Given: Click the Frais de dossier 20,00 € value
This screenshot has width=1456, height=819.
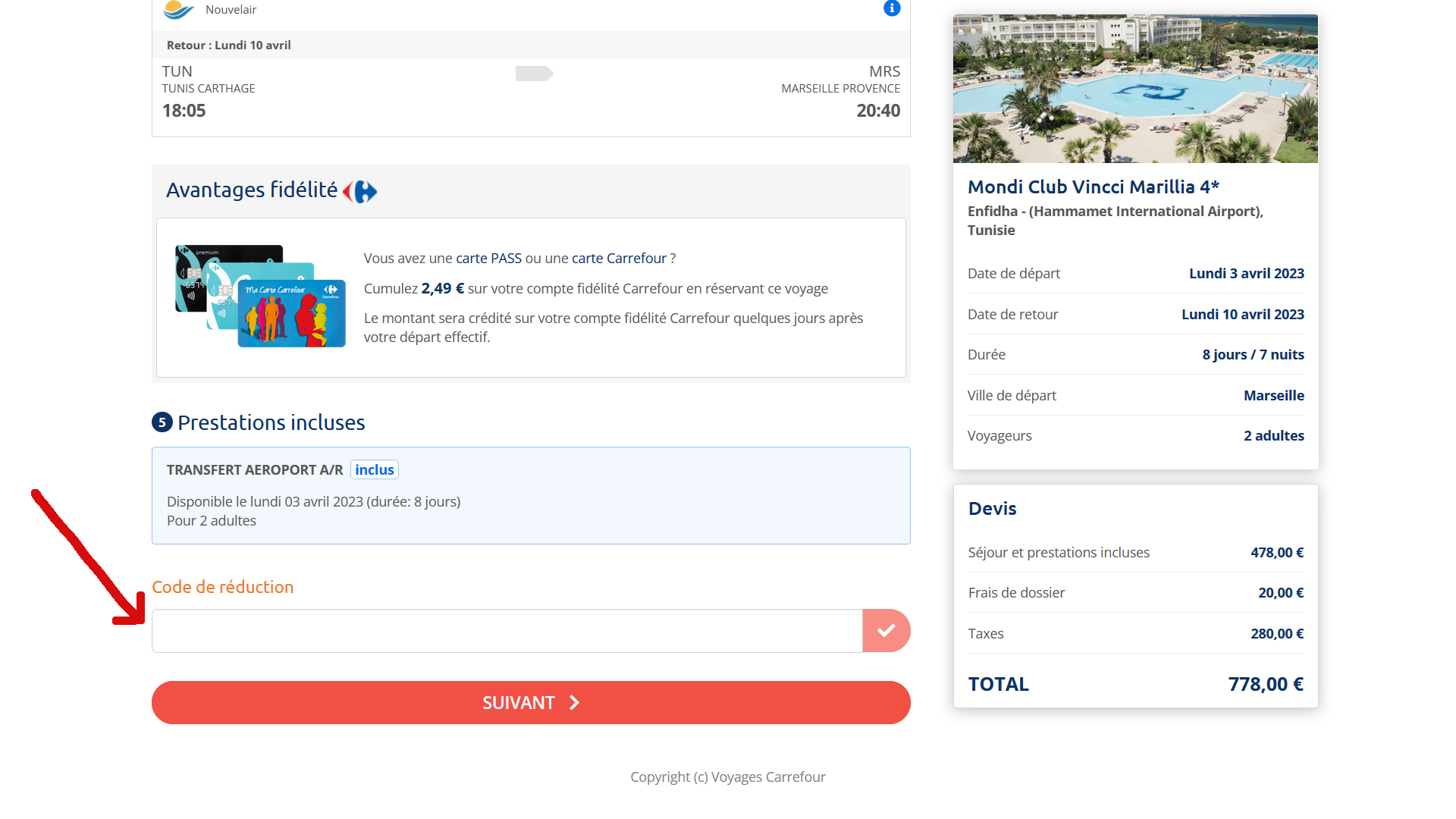Looking at the screenshot, I should pyautogui.click(x=1281, y=592).
